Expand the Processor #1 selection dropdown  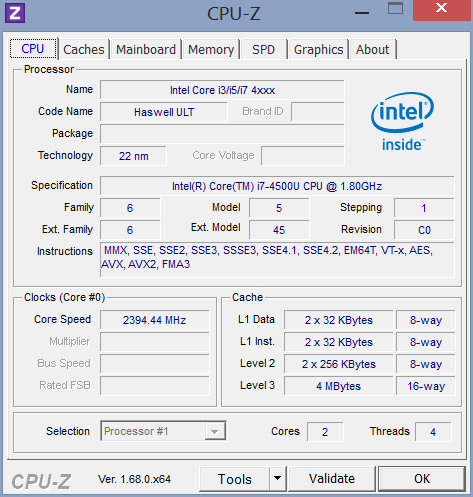(x=214, y=431)
